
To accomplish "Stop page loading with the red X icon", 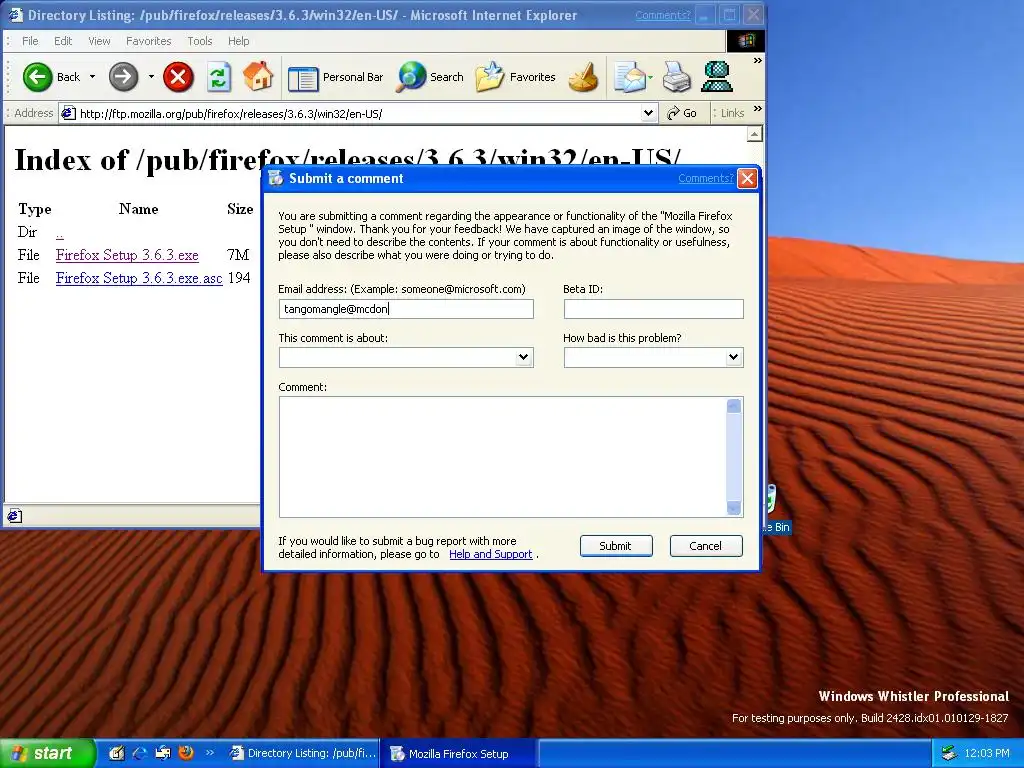I will (x=178, y=77).
